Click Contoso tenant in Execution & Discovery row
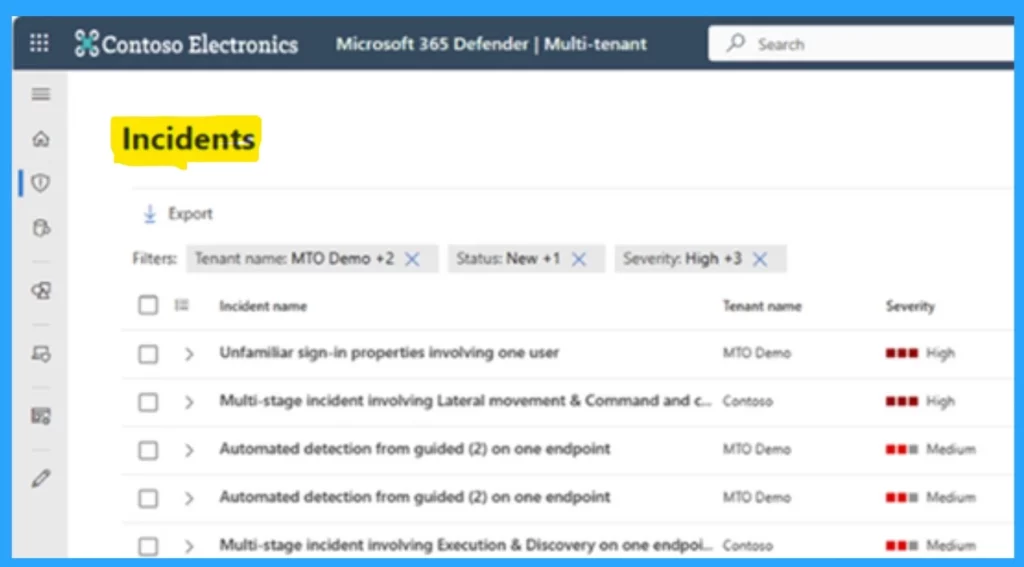This screenshot has height=567, width=1024. 747,545
